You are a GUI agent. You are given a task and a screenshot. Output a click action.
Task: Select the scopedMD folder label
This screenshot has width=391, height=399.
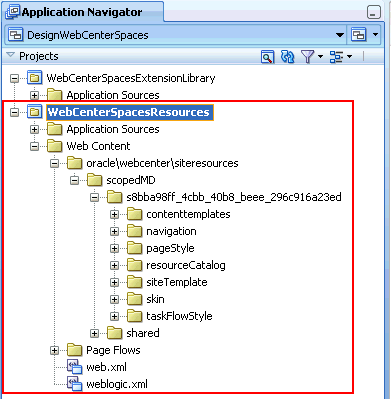pos(131,180)
